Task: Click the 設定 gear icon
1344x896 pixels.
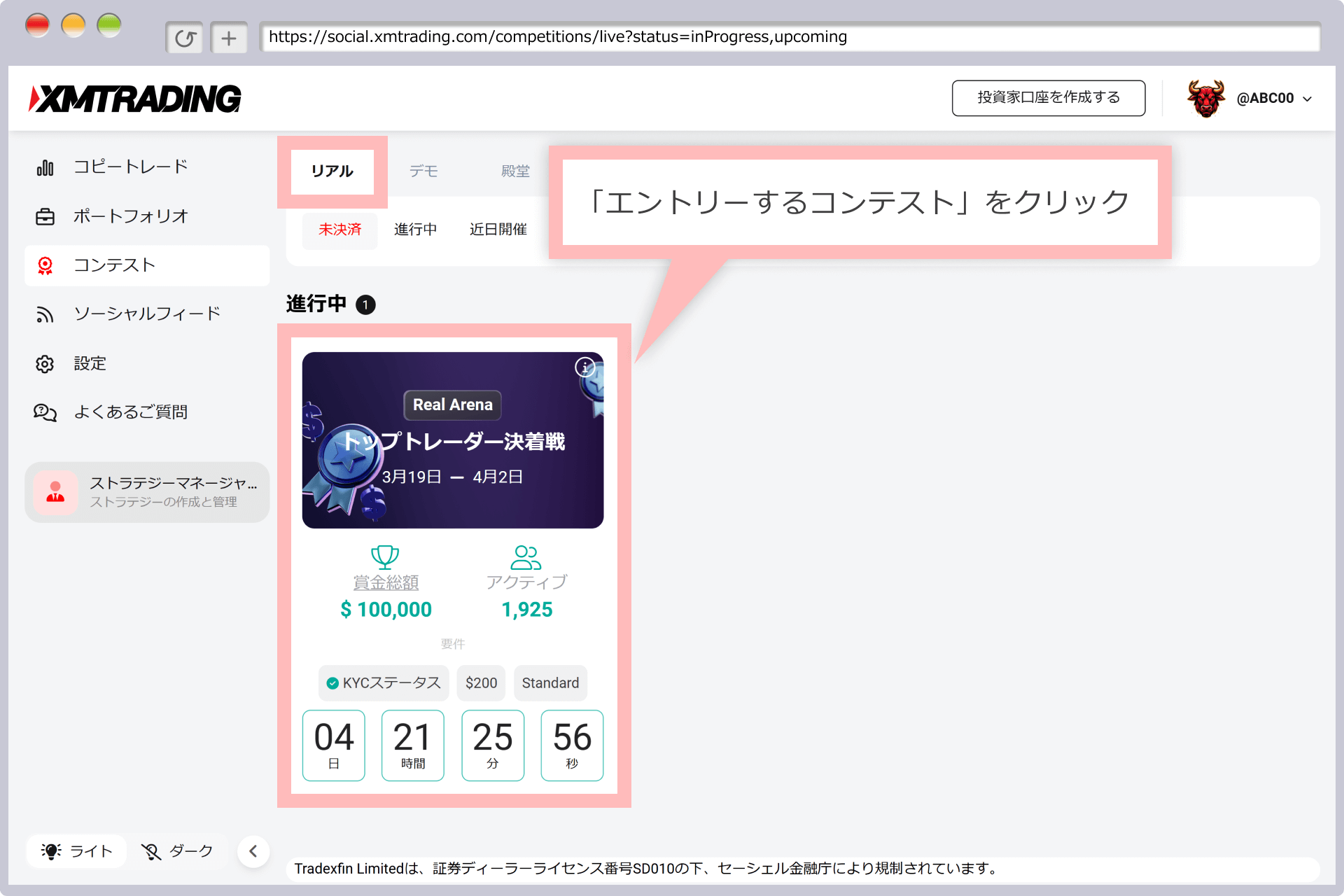Action: click(x=45, y=363)
